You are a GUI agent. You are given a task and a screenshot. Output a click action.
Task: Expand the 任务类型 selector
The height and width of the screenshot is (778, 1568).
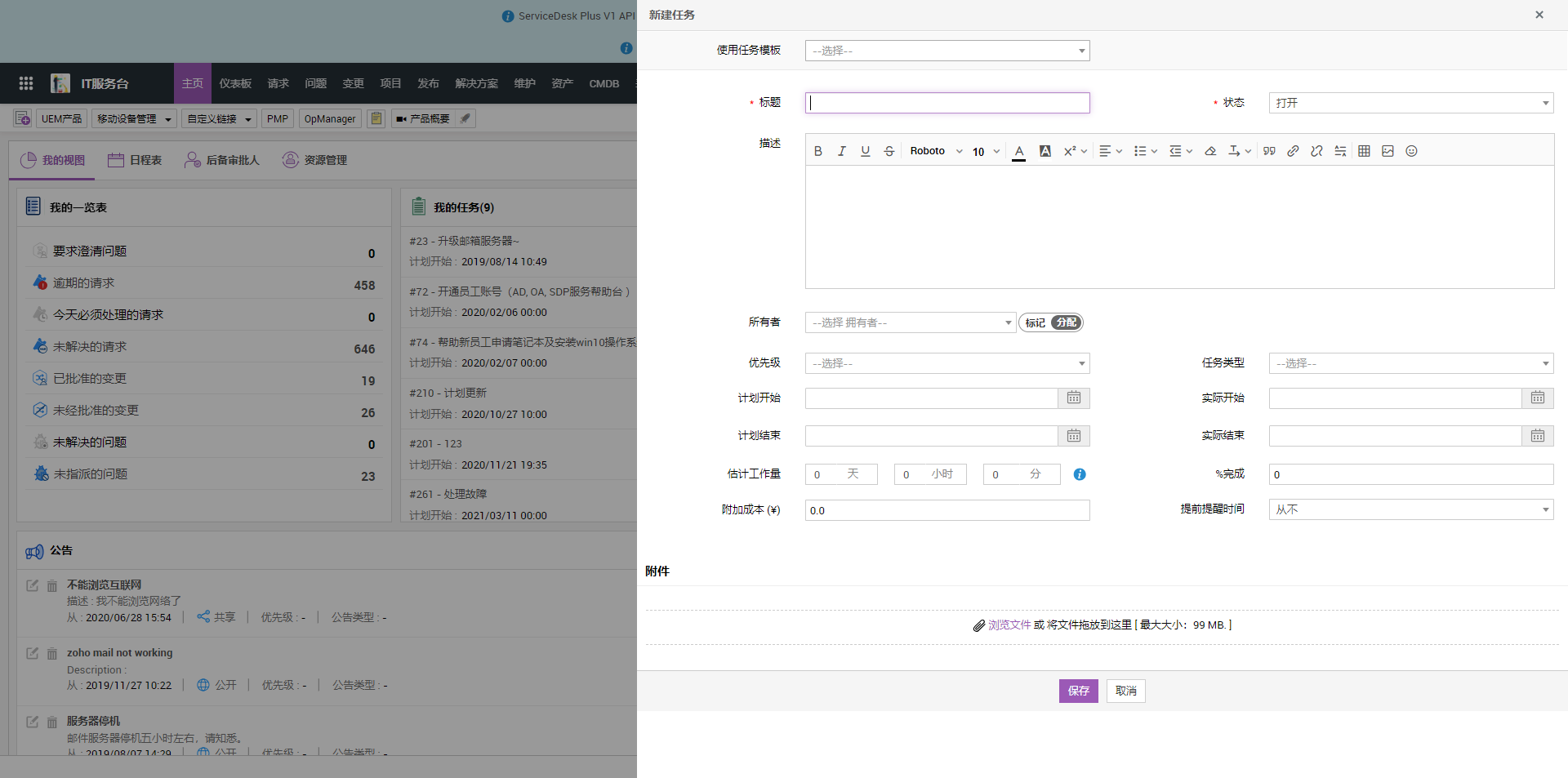click(x=1410, y=363)
